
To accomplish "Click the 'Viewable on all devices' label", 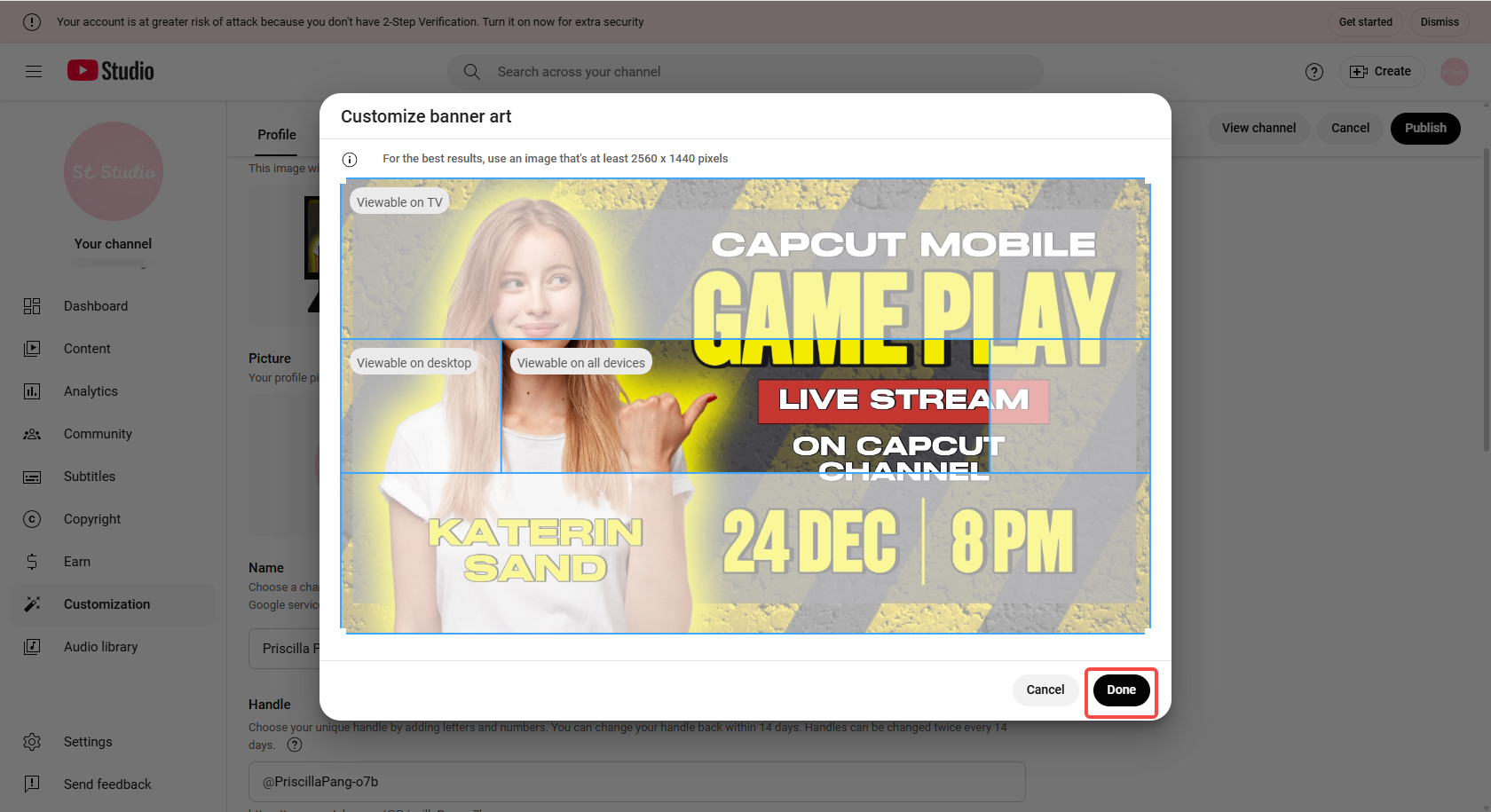I will [x=581, y=363].
